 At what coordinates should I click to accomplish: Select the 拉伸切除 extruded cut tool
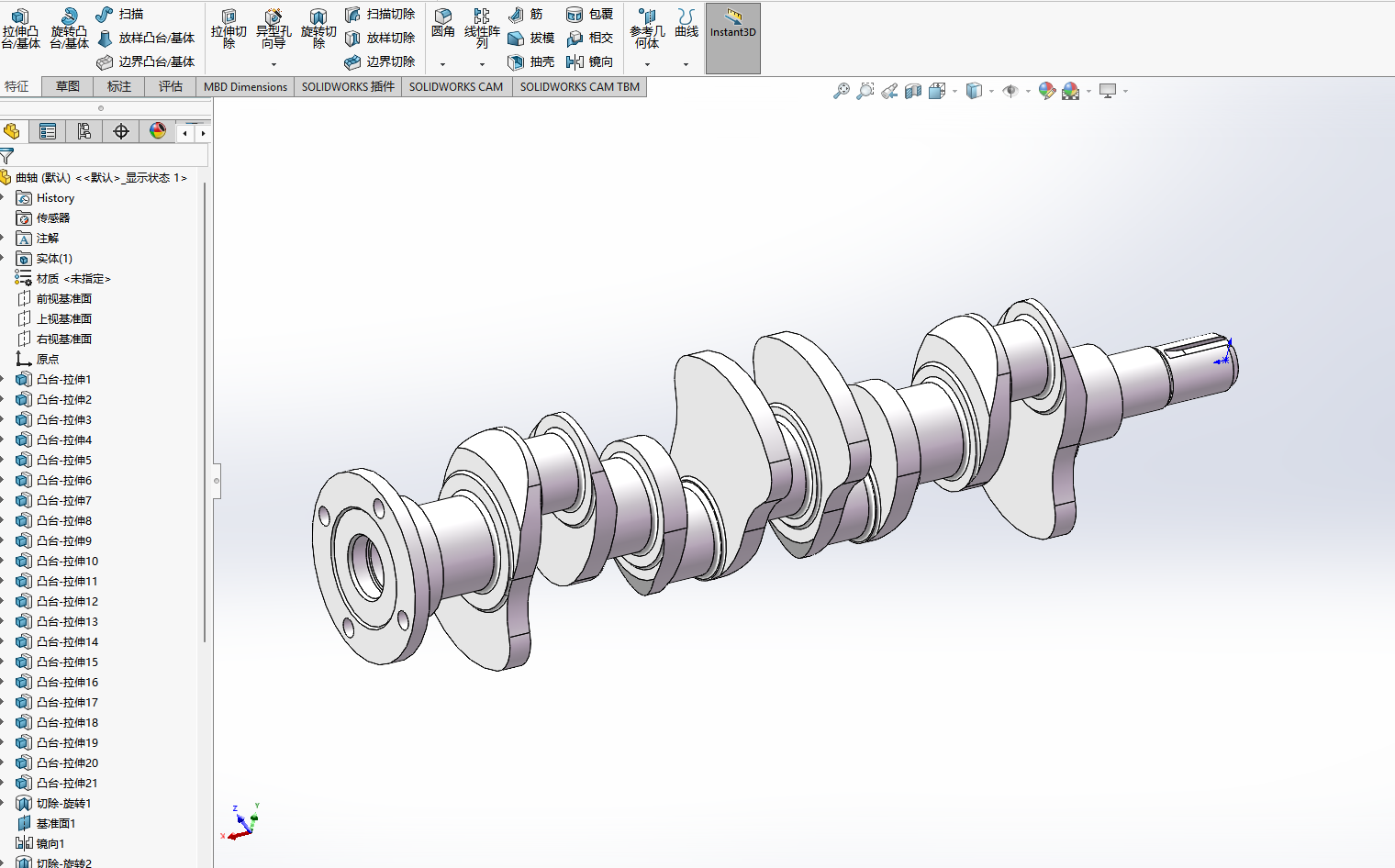[x=229, y=29]
